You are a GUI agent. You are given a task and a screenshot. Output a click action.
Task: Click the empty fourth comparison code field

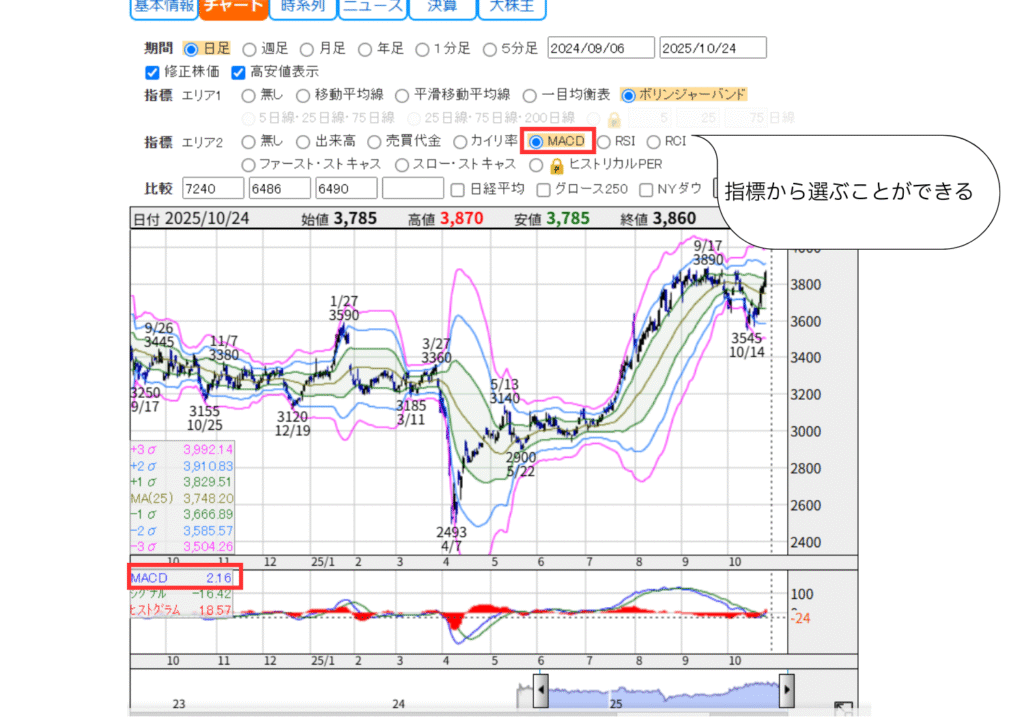coord(413,189)
